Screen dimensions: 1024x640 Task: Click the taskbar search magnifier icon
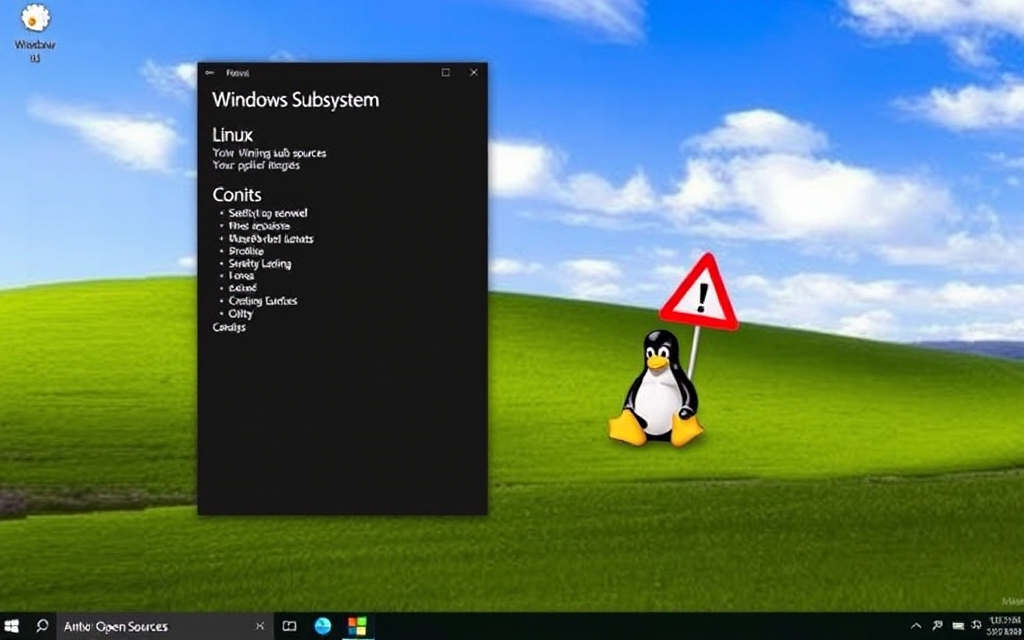tap(42, 626)
